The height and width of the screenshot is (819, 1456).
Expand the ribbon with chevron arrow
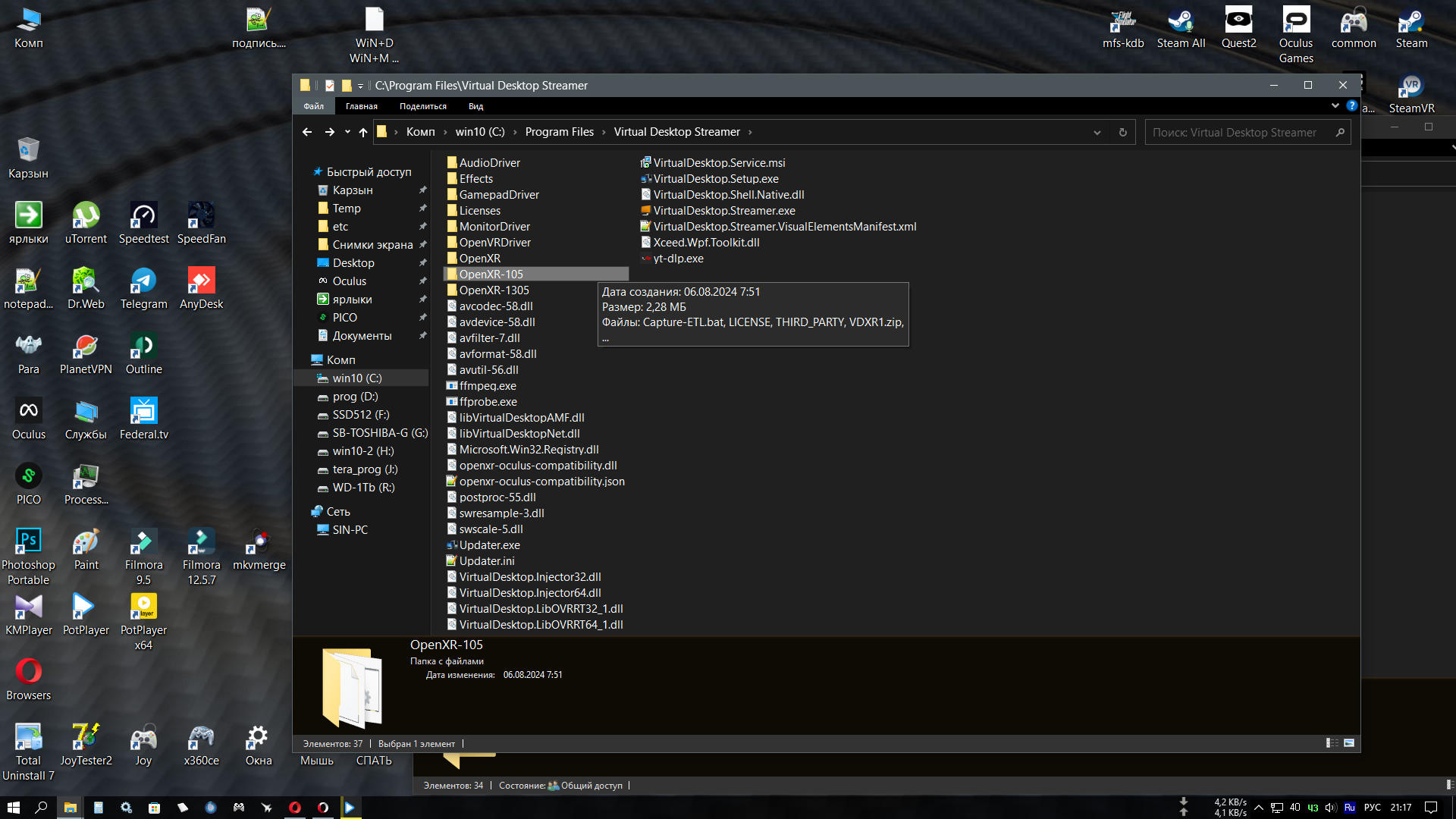pyautogui.click(x=1335, y=106)
